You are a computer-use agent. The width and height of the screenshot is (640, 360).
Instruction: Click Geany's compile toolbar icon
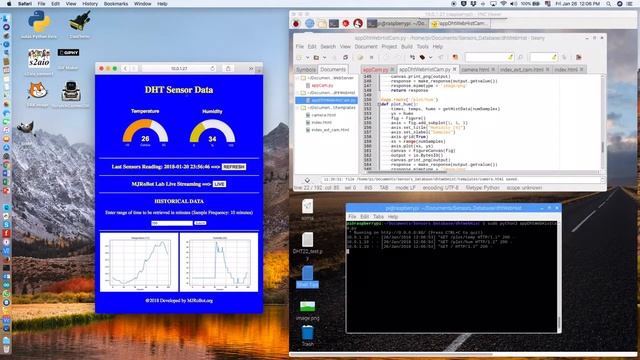pyautogui.click(x=412, y=58)
